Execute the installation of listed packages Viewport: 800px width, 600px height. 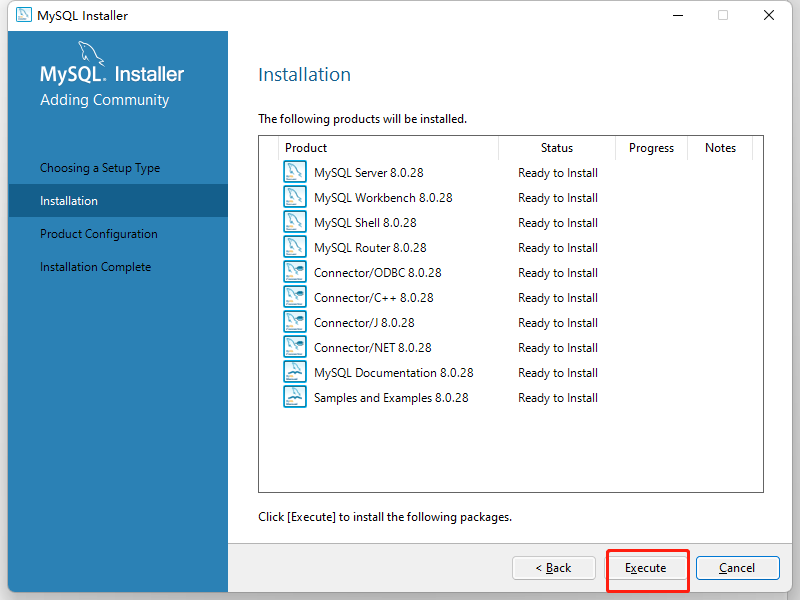[x=646, y=568]
